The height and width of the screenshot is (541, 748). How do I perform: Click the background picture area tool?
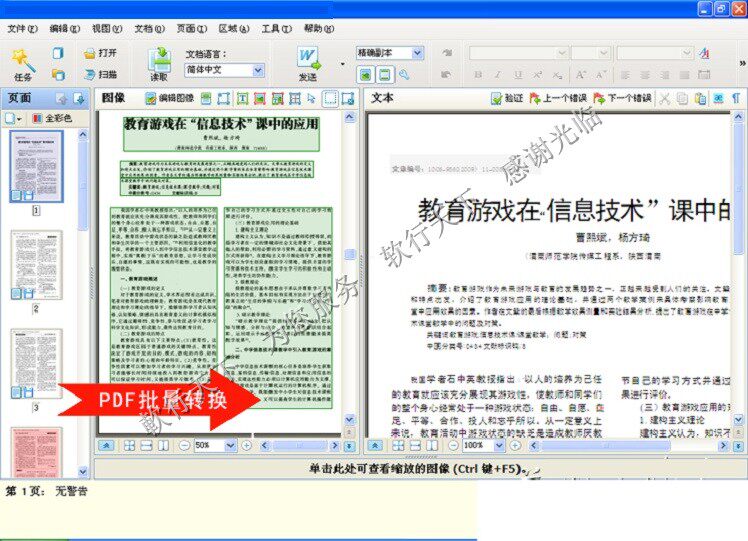click(x=277, y=98)
